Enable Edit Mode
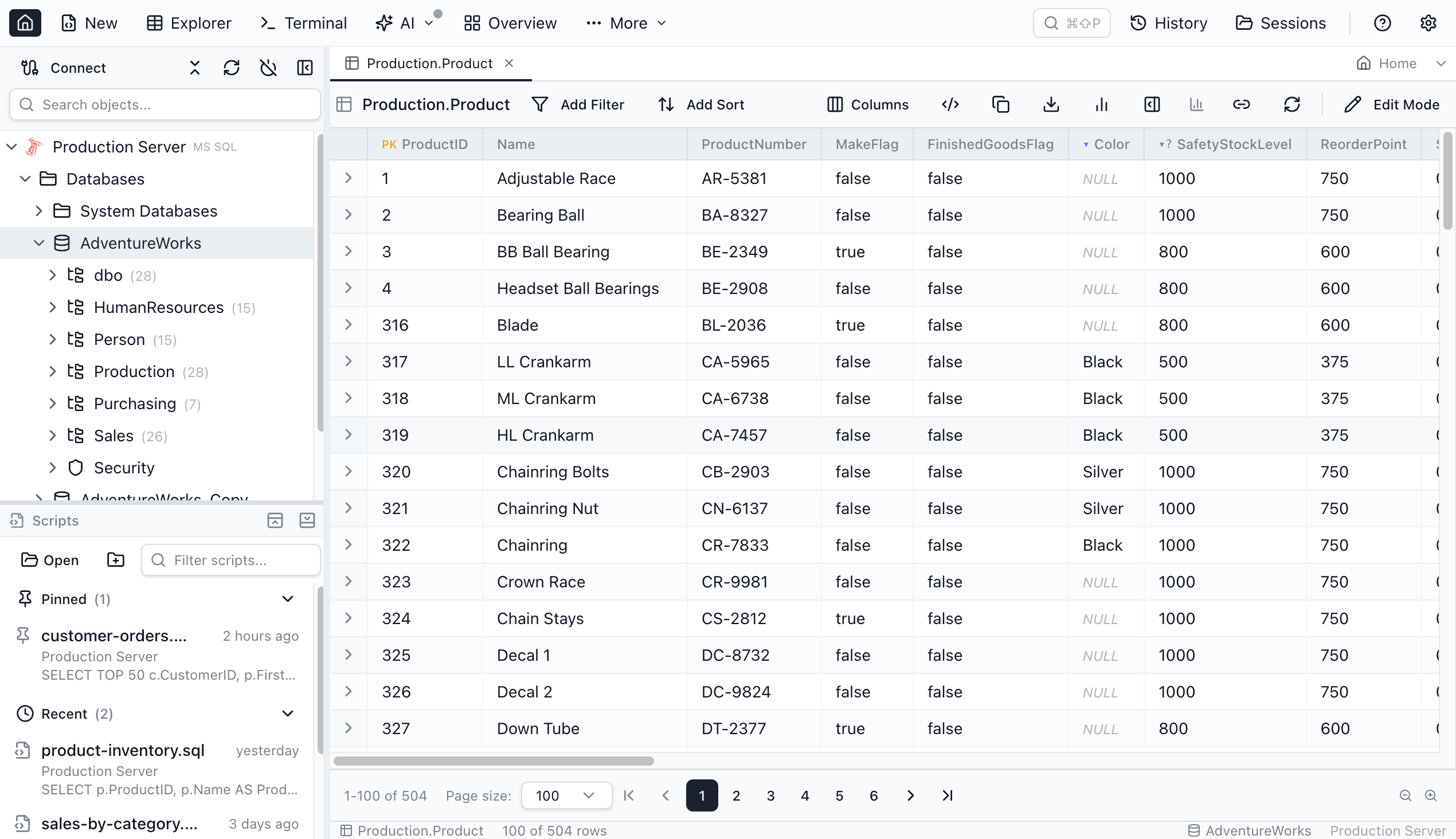Screen dimensions: 1456x839 coord(1391,104)
